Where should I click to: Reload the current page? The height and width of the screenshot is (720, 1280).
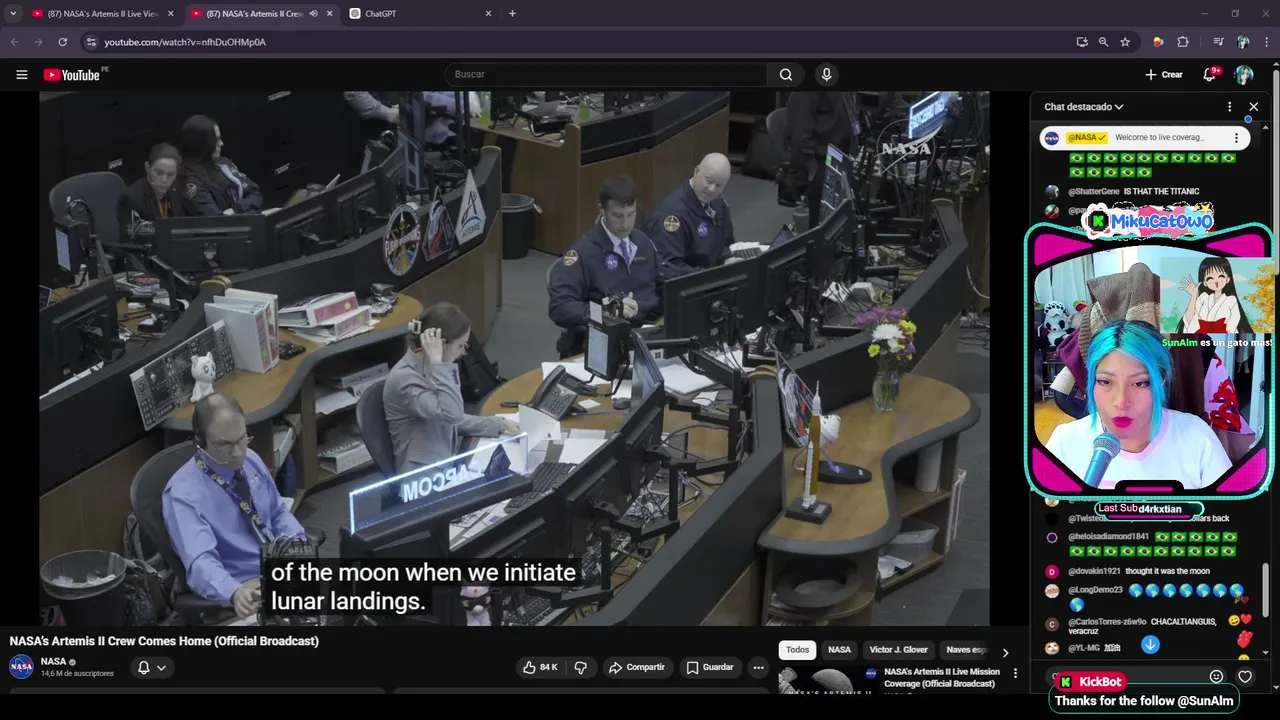62,42
